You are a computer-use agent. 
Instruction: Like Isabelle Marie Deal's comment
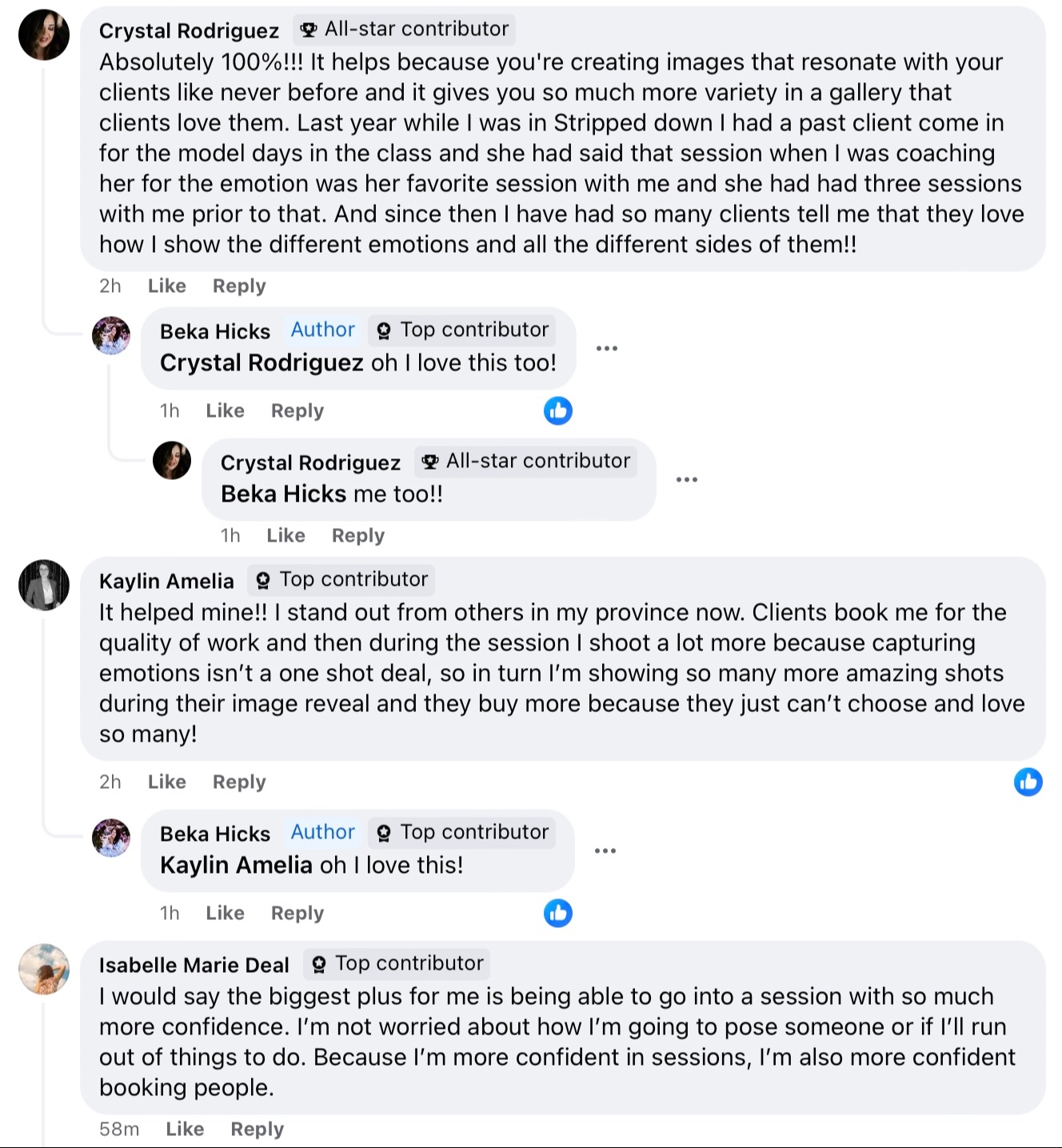[185, 1130]
